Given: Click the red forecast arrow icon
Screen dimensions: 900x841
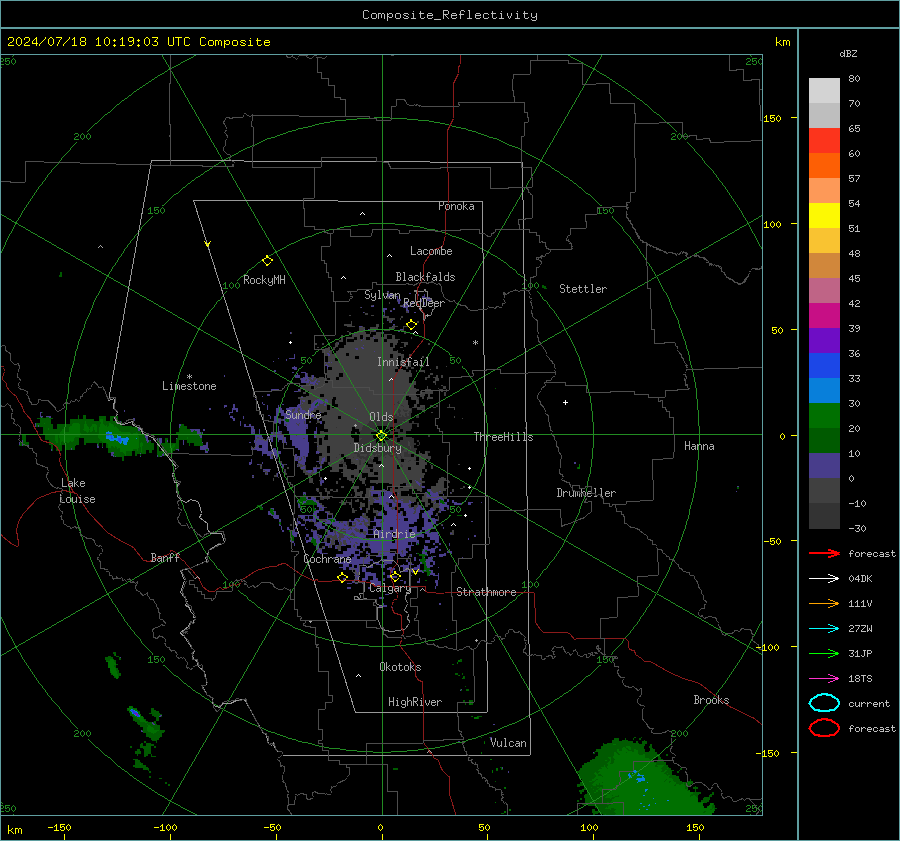Looking at the screenshot, I should 824,553.
